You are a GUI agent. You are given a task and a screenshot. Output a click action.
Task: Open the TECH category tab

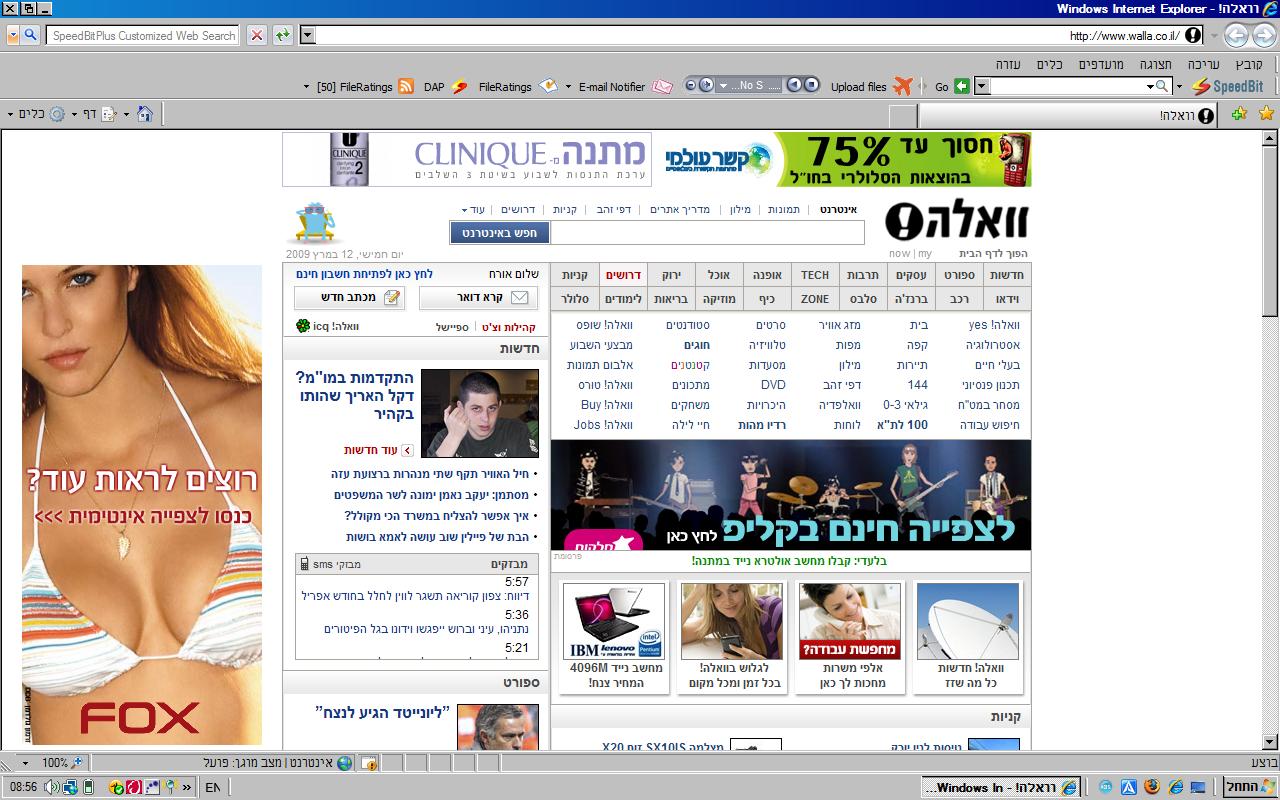pos(815,275)
